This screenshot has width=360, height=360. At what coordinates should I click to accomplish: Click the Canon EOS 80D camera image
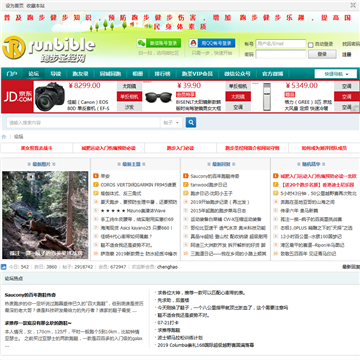point(50,97)
